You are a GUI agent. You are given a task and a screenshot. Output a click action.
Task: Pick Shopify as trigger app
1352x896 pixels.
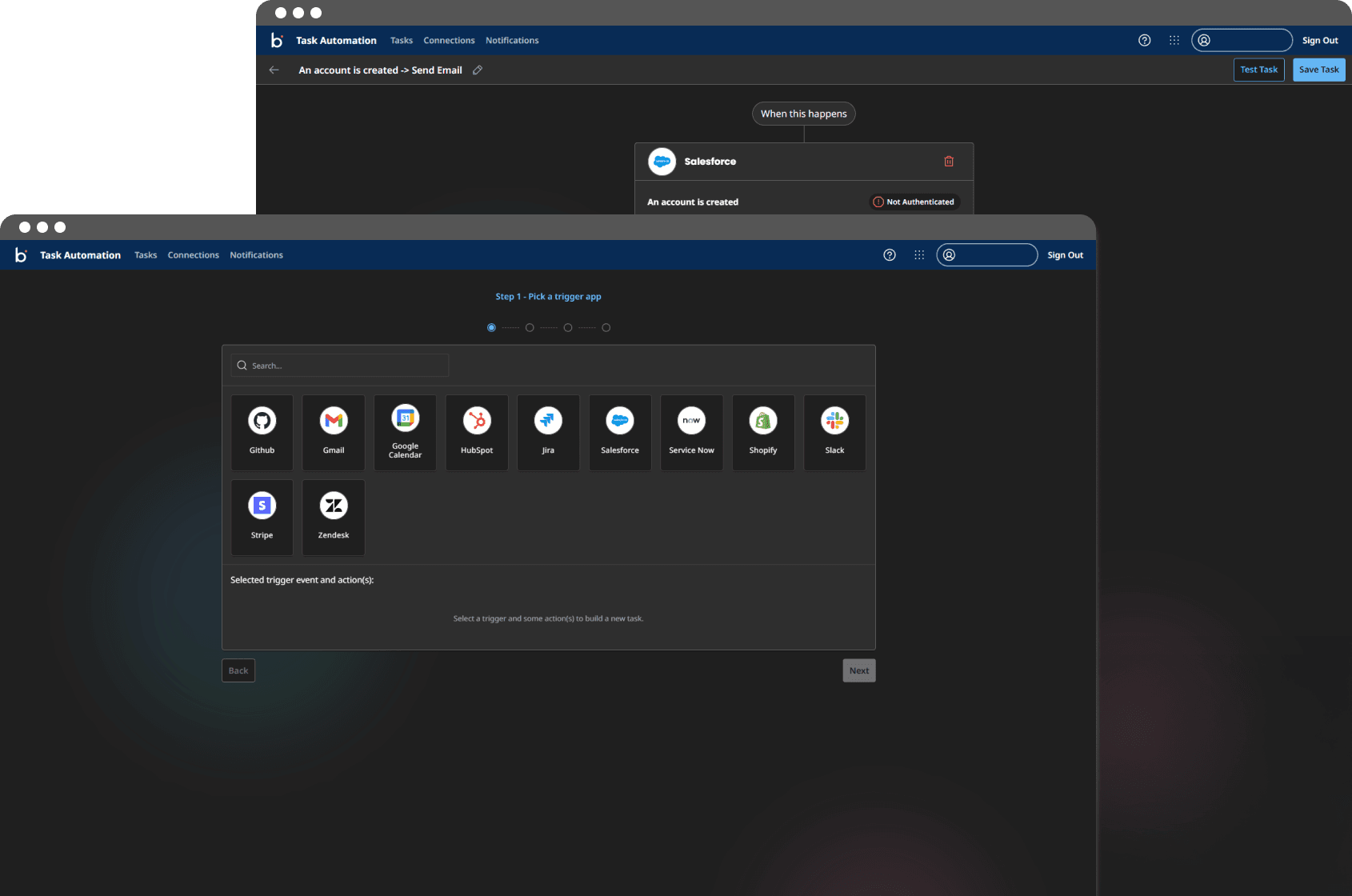(763, 432)
